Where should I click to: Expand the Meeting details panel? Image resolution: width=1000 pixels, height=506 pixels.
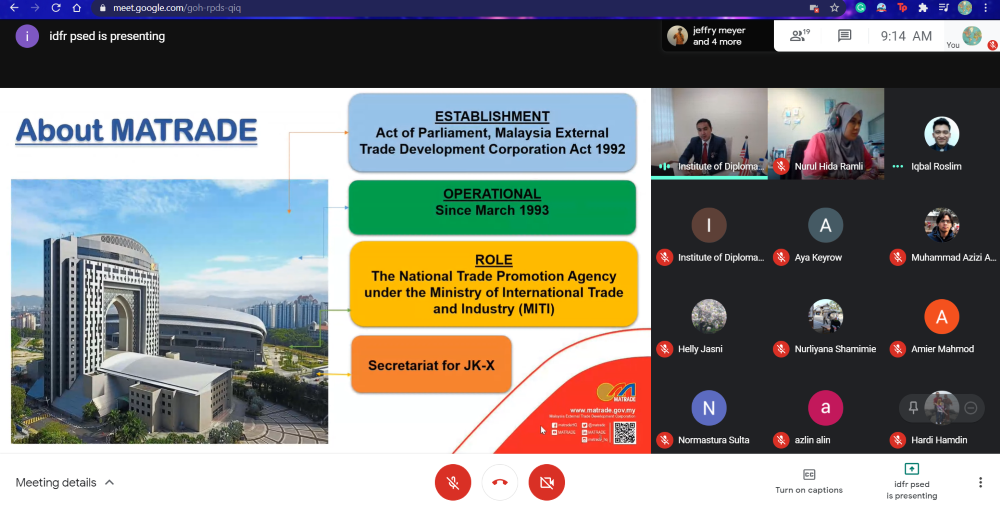(x=65, y=483)
